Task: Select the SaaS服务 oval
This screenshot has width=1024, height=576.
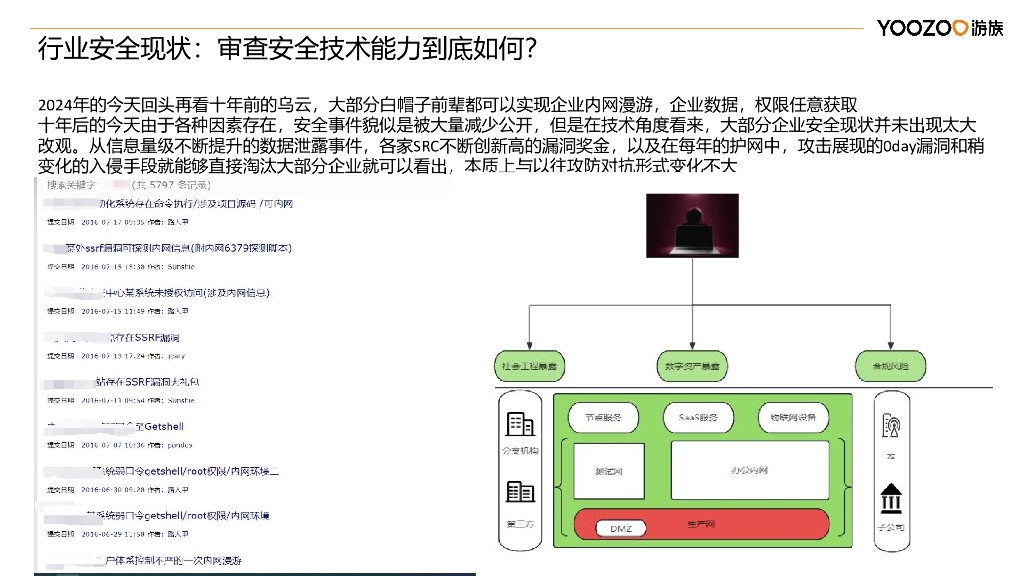Action: click(x=698, y=417)
